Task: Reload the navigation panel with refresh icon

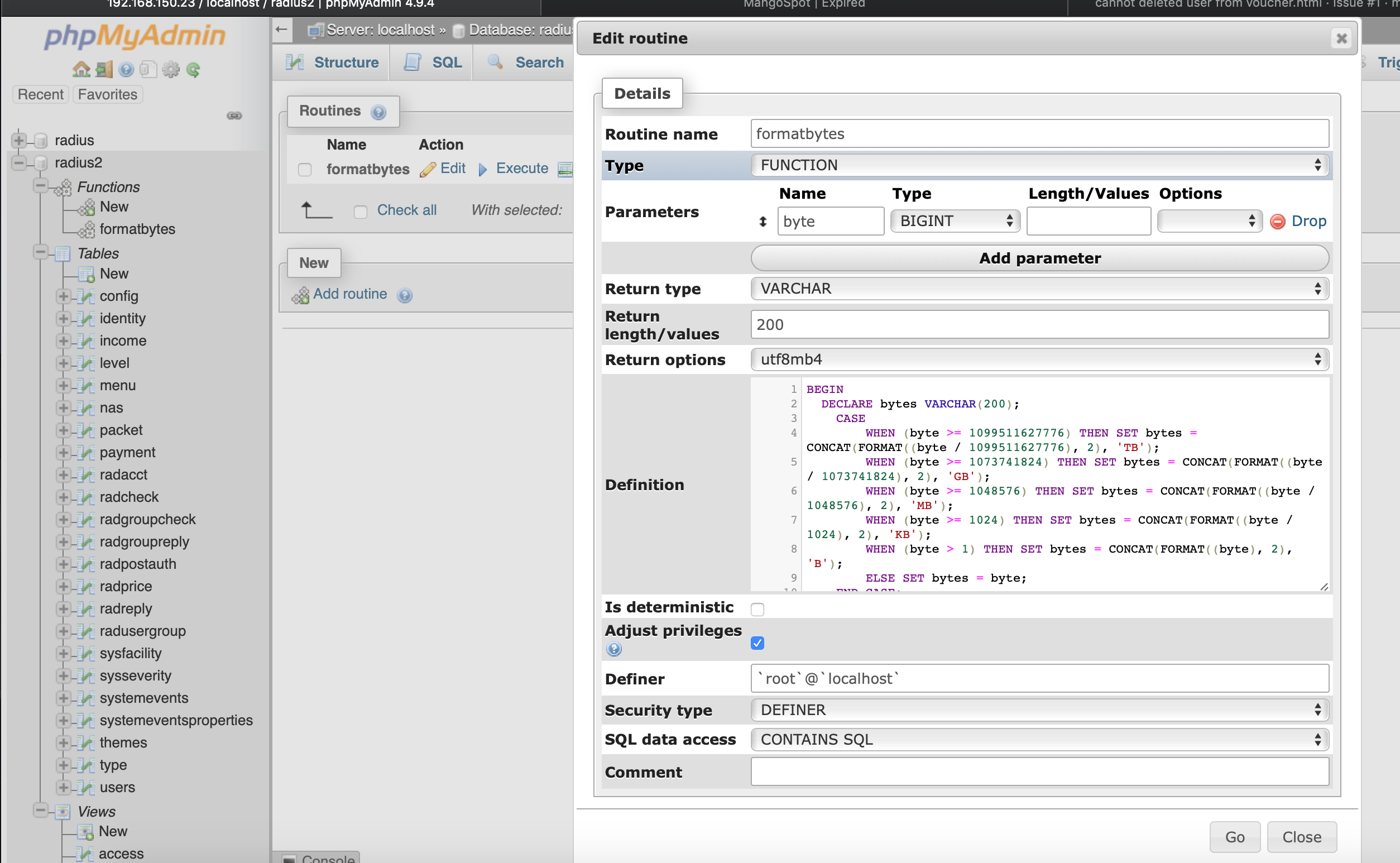Action: (x=194, y=69)
